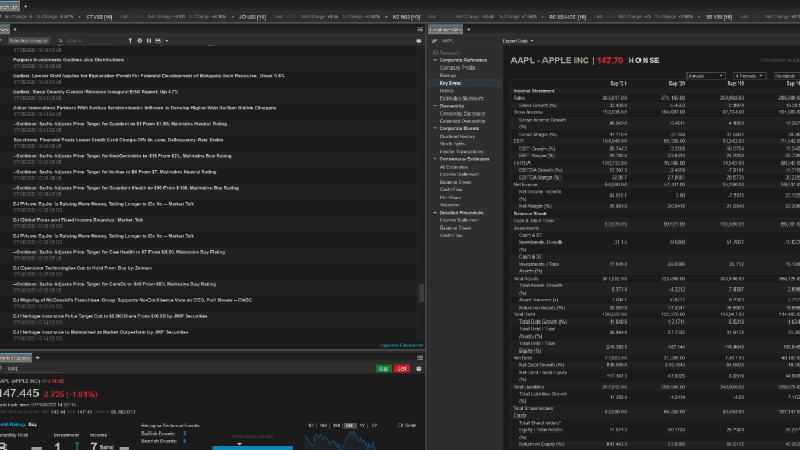Open Estimates Summary in research tree

pos(461,98)
